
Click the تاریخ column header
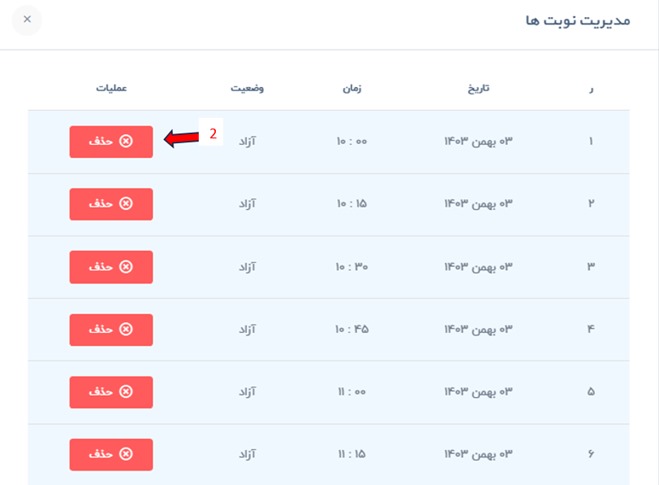point(478,88)
